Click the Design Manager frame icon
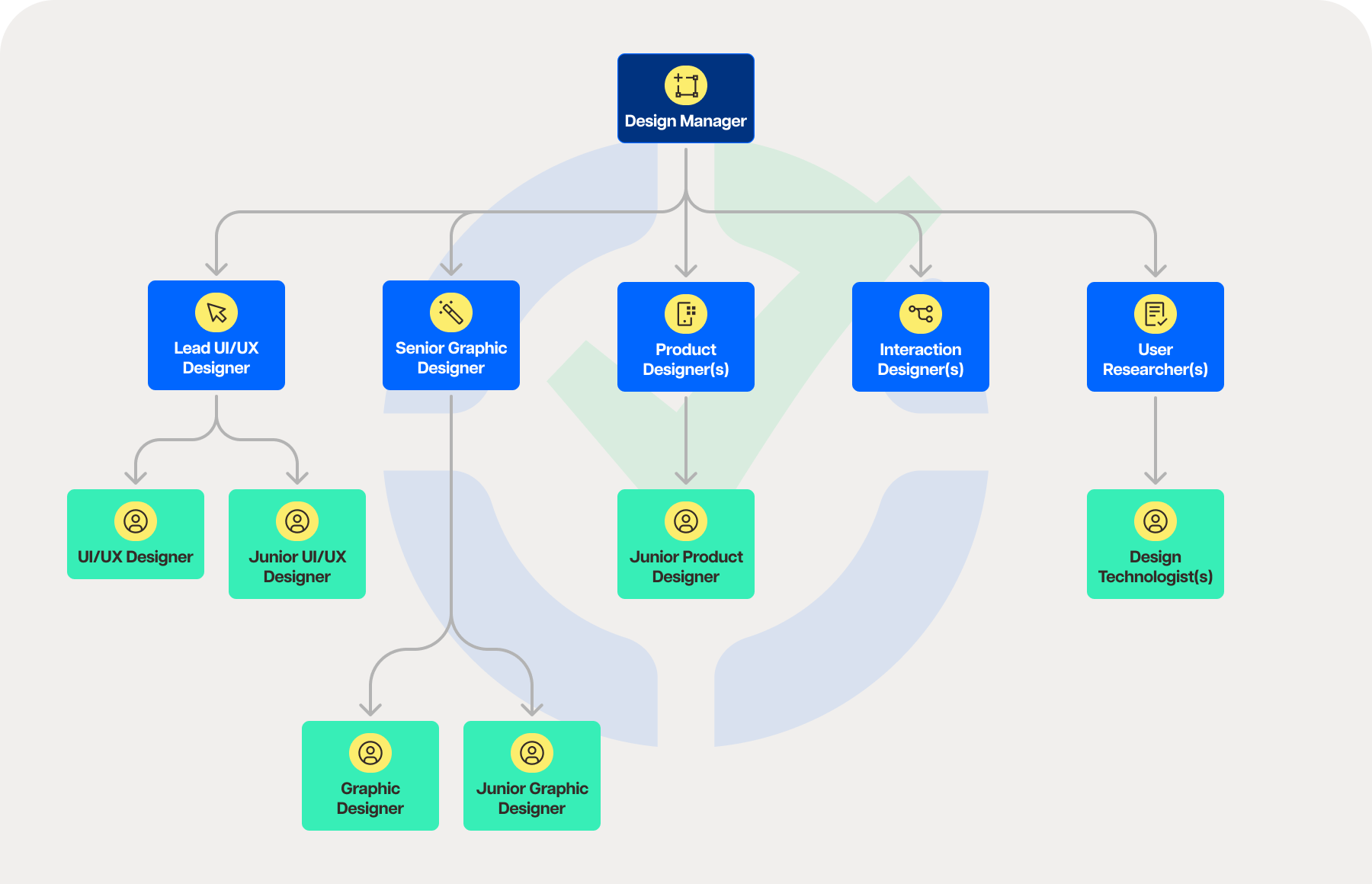The image size is (1372, 884). tap(686, 85)
